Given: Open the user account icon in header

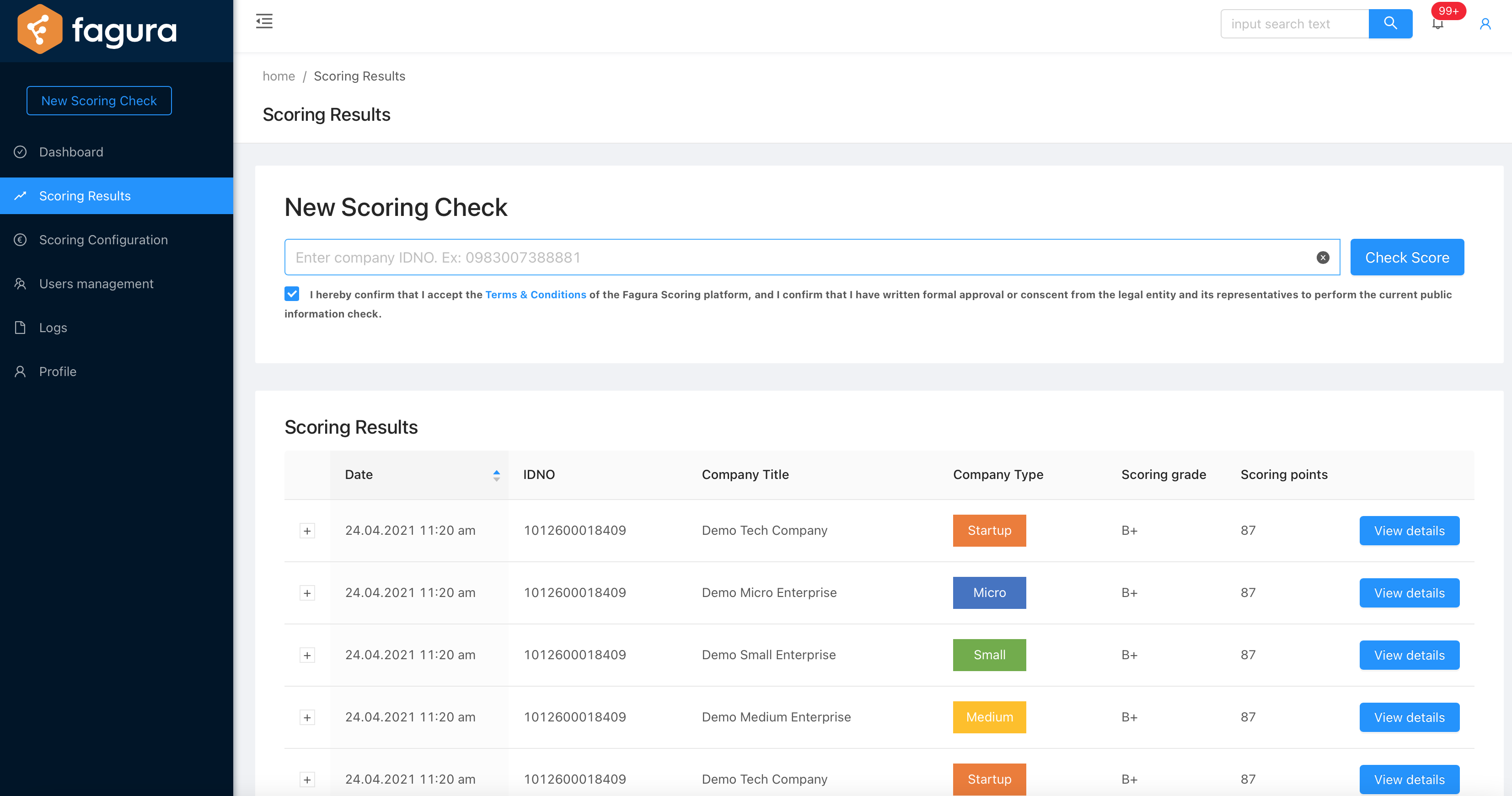Looking at the screenshot, I should (x=1485, y=24).
